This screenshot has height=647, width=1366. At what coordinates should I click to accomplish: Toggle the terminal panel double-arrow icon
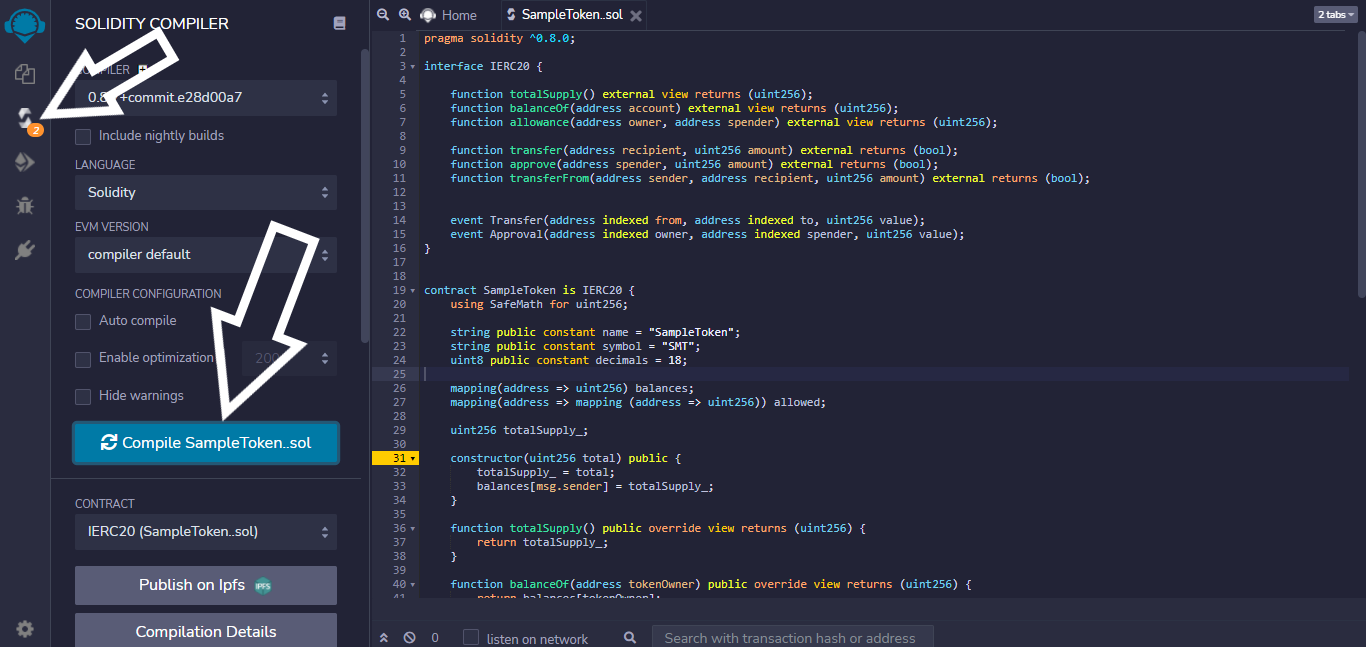coord(384,637)
